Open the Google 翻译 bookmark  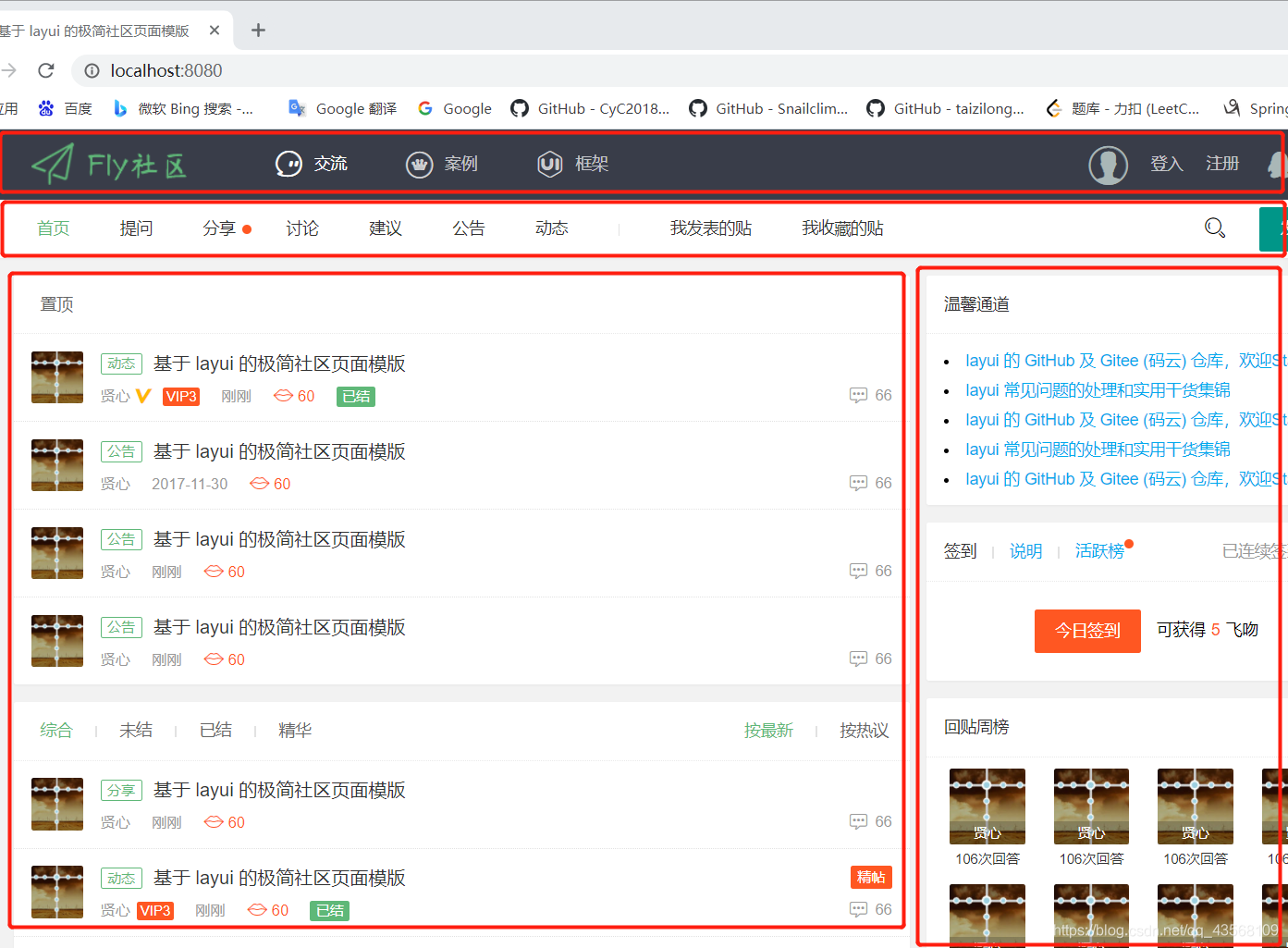pyautogui.click(x=342, y=108)
